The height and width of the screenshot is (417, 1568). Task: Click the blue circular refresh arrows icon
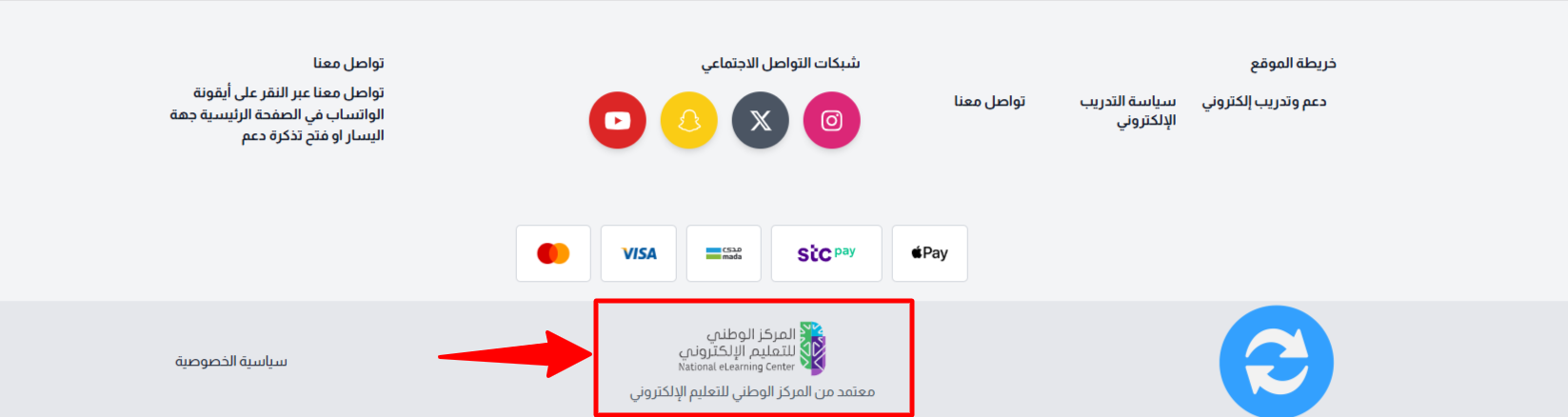point(1277,363)
